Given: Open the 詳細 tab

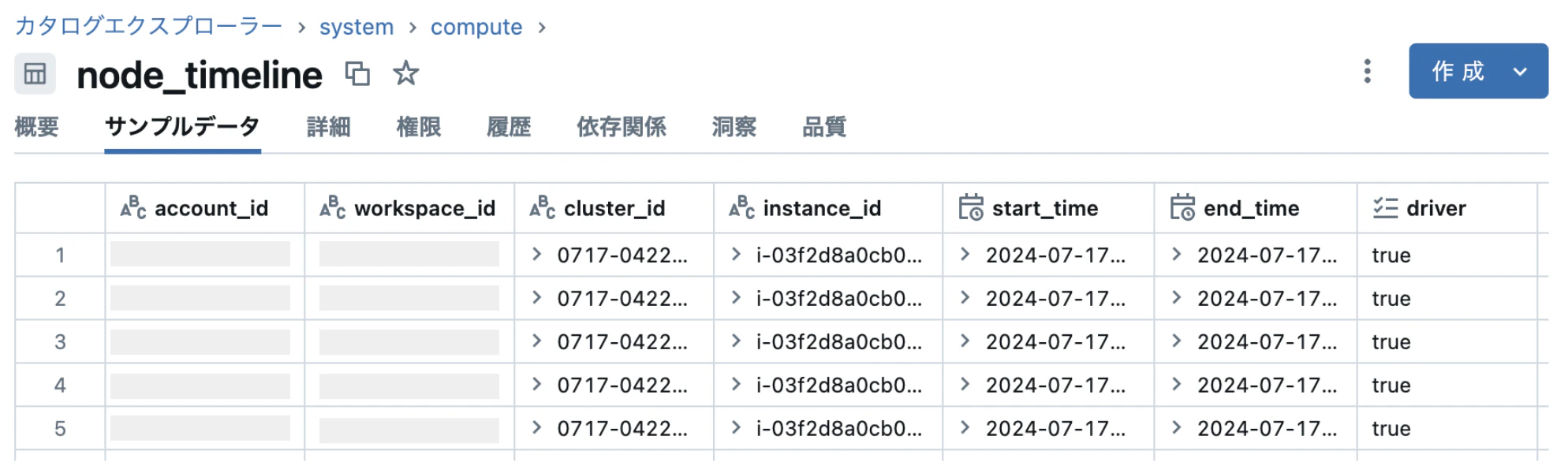Looking at the screenshot, I should (x=328, y=126).
